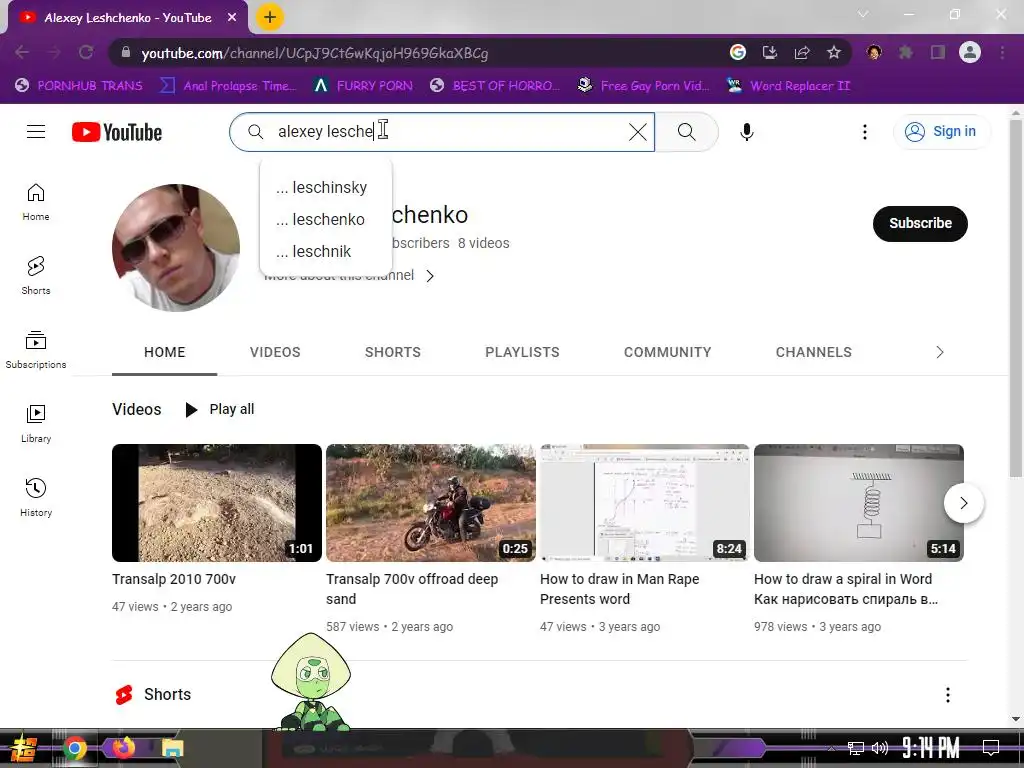Open Chrome's three-dot menu
Viewport: 1024px width, 768px height.
coord(1002,52)
